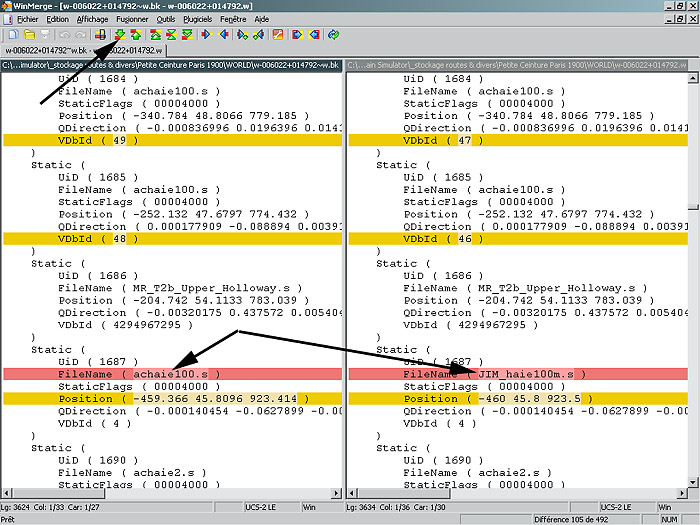The image size is (700, 525).
Task: Open the Affichage menu
Action: tap(92, 19)
